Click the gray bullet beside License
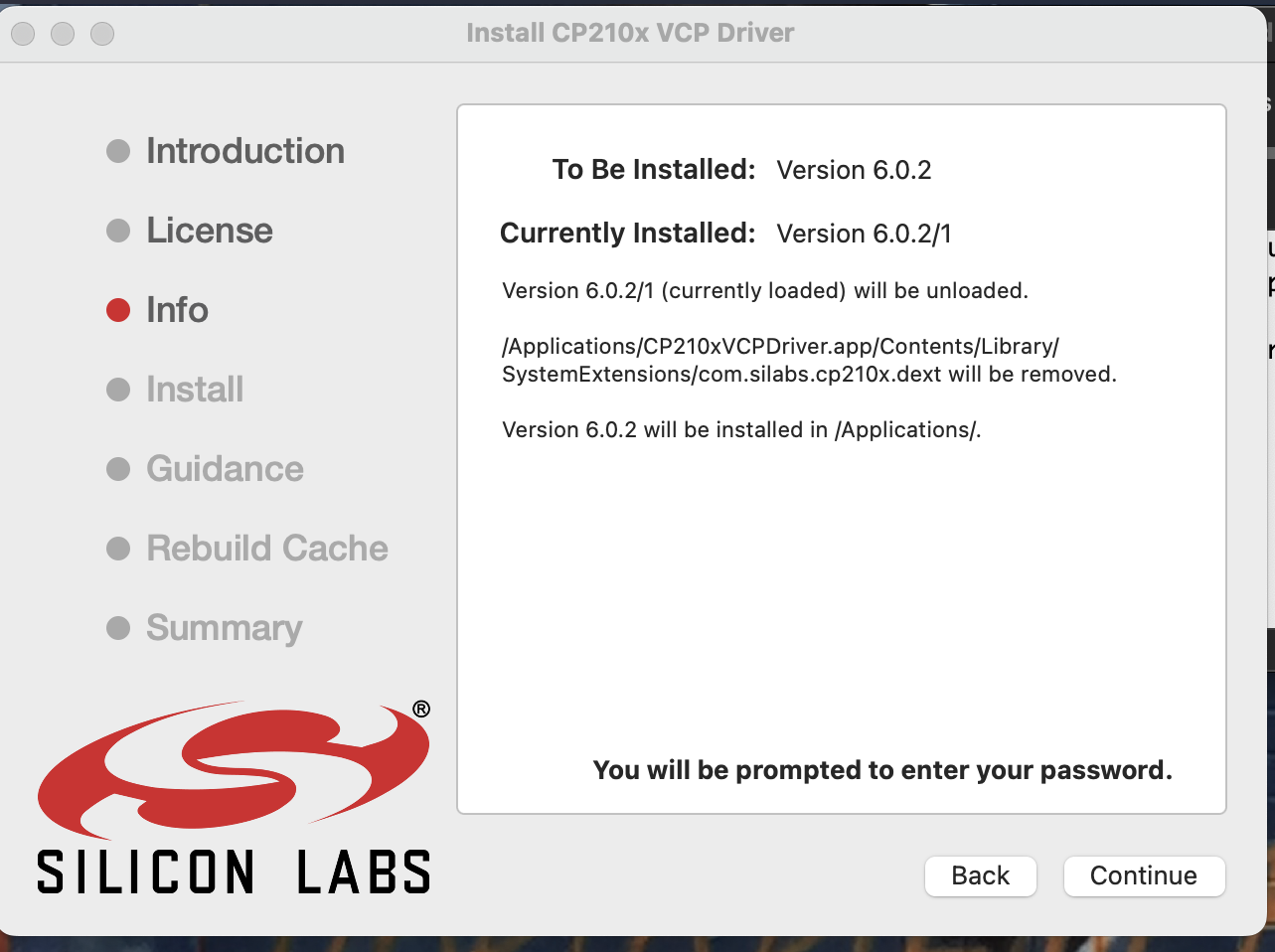Screen dimensions: 1275x952 pos(118,231)
